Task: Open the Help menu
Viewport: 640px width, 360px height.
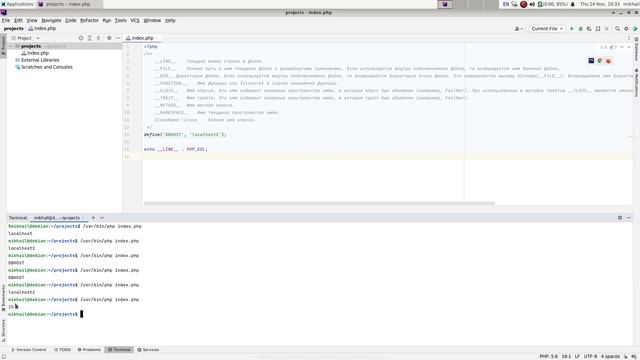Action: (170, 20)
